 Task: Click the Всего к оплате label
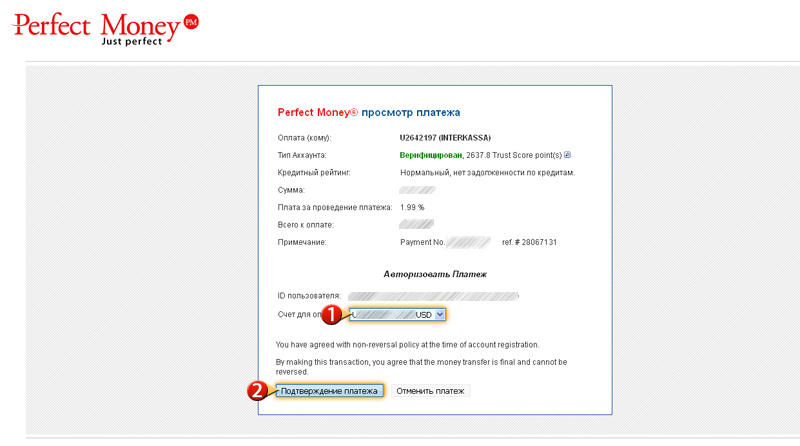(x=305, y=225)
